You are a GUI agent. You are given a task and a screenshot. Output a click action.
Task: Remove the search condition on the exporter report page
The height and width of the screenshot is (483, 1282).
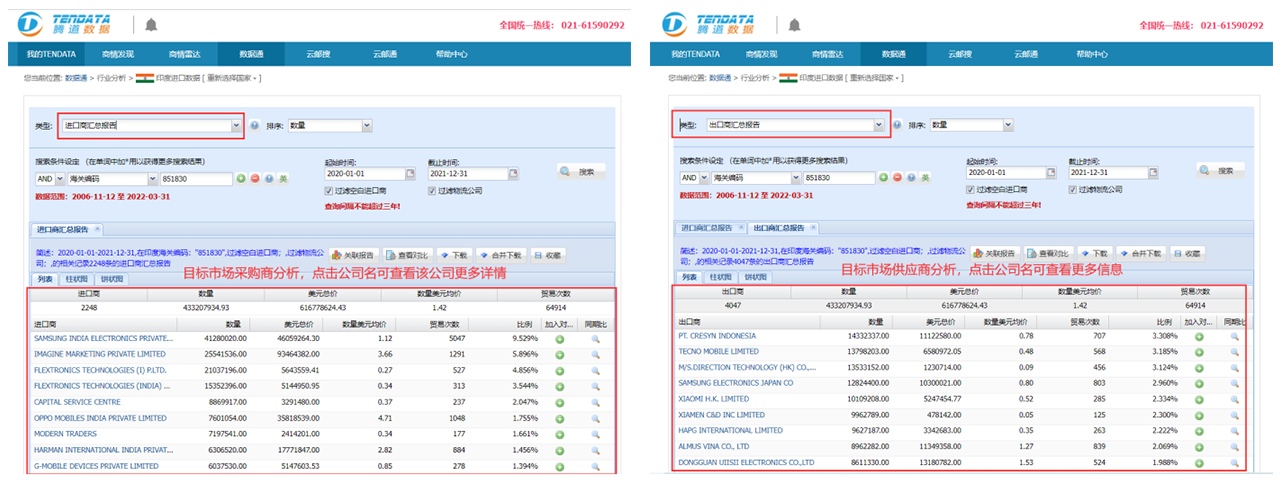tap(898, 178)
